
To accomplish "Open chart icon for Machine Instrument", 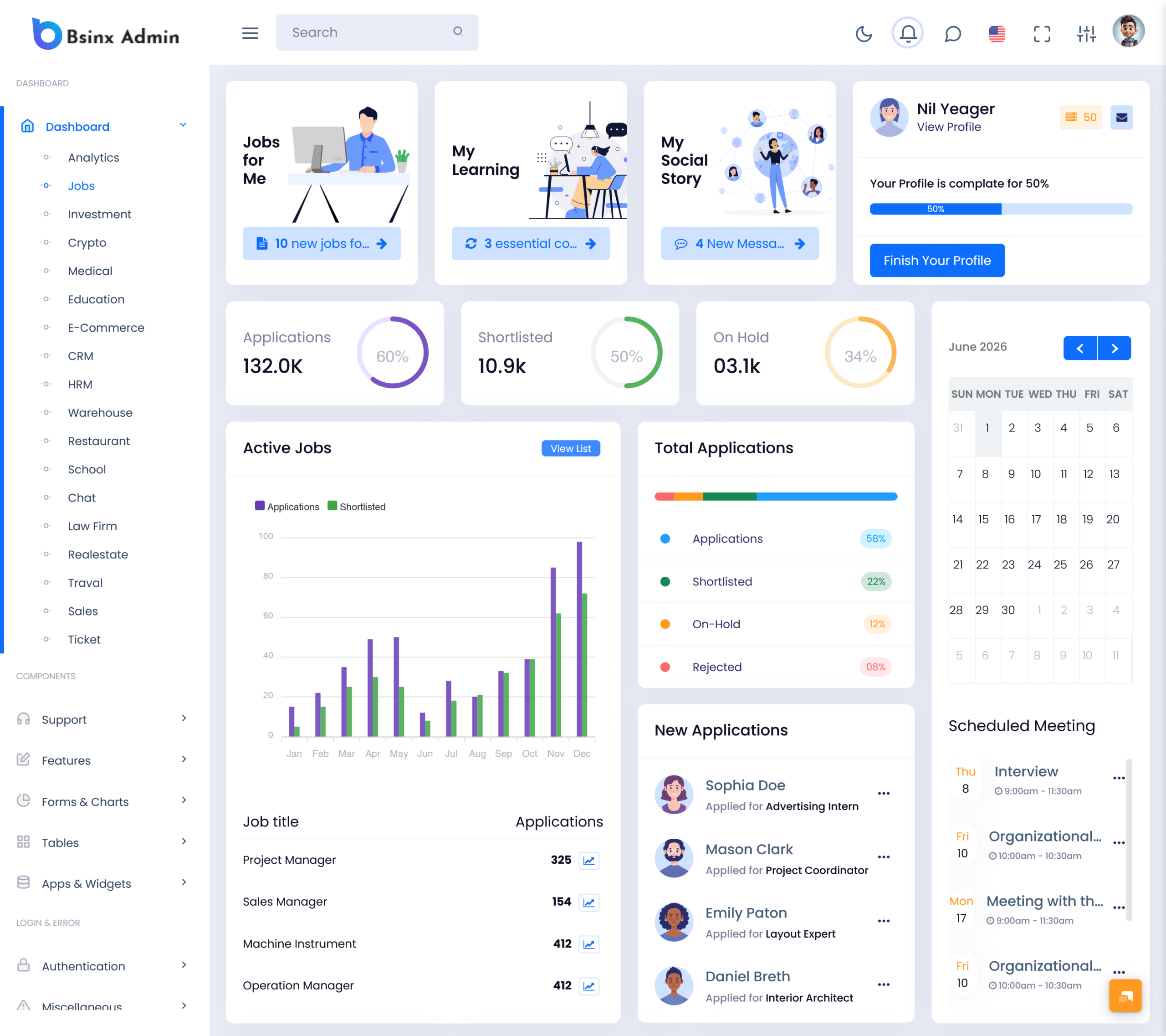I will pos(589,945).
